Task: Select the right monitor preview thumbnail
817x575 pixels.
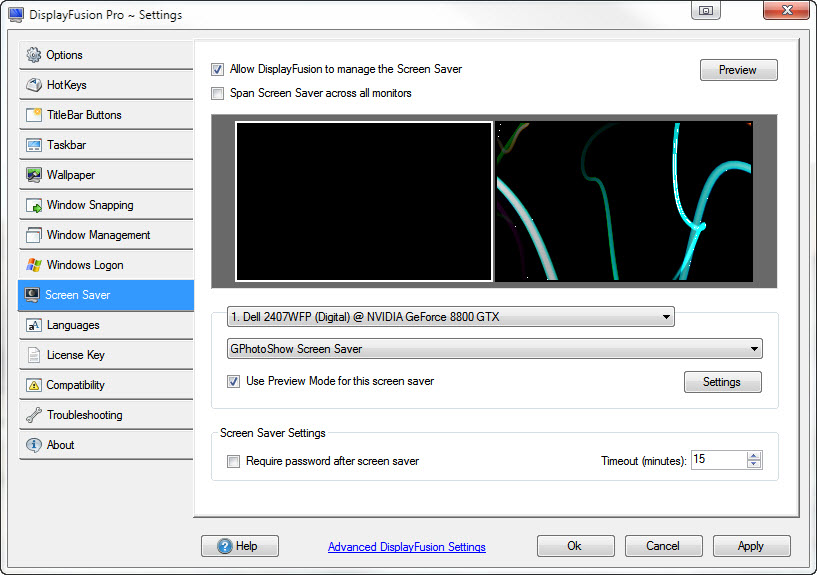Action: coord(623,201)
